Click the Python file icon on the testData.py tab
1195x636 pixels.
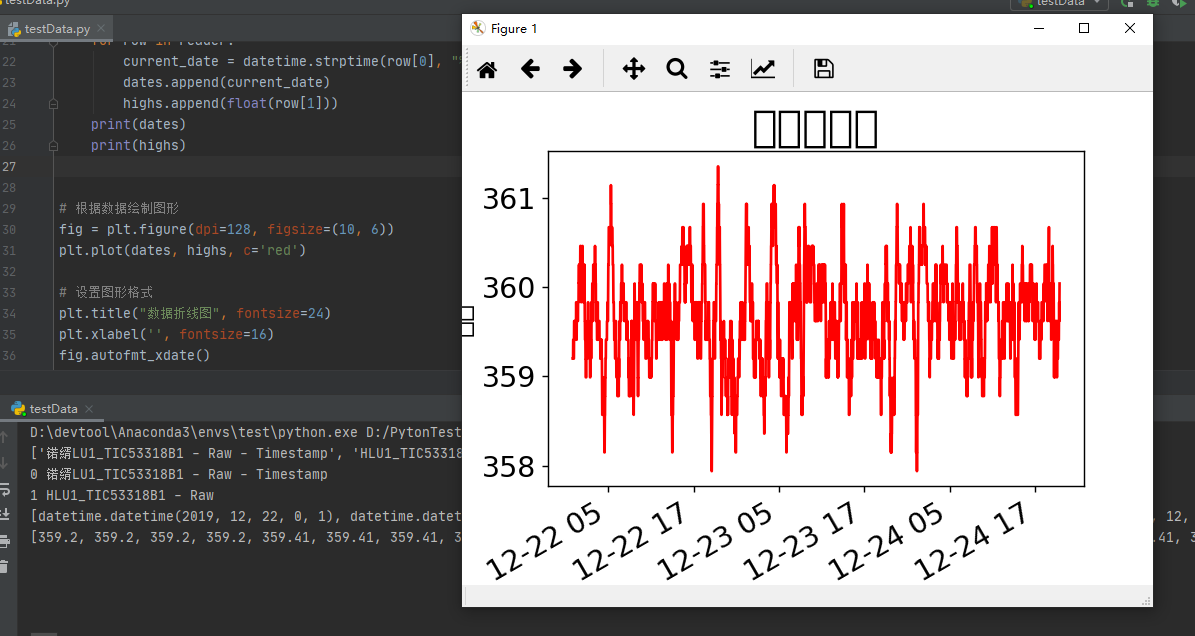pyautogui.click(x=14, y=29)
